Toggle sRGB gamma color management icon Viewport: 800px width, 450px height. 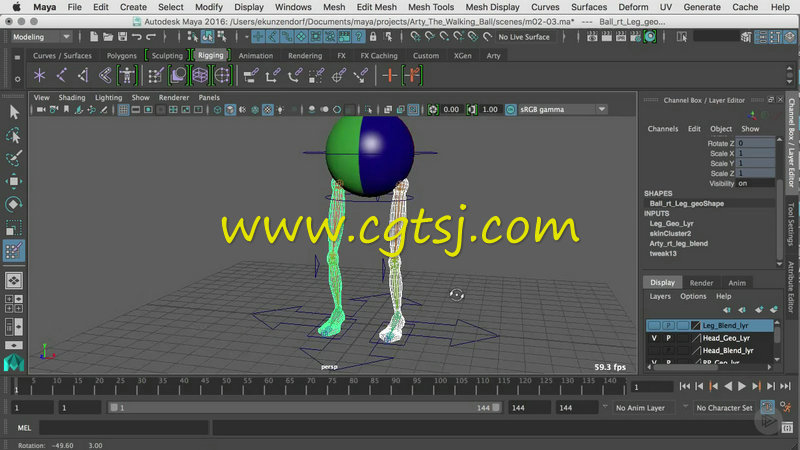pyautogui.click(x=511, y=109)
